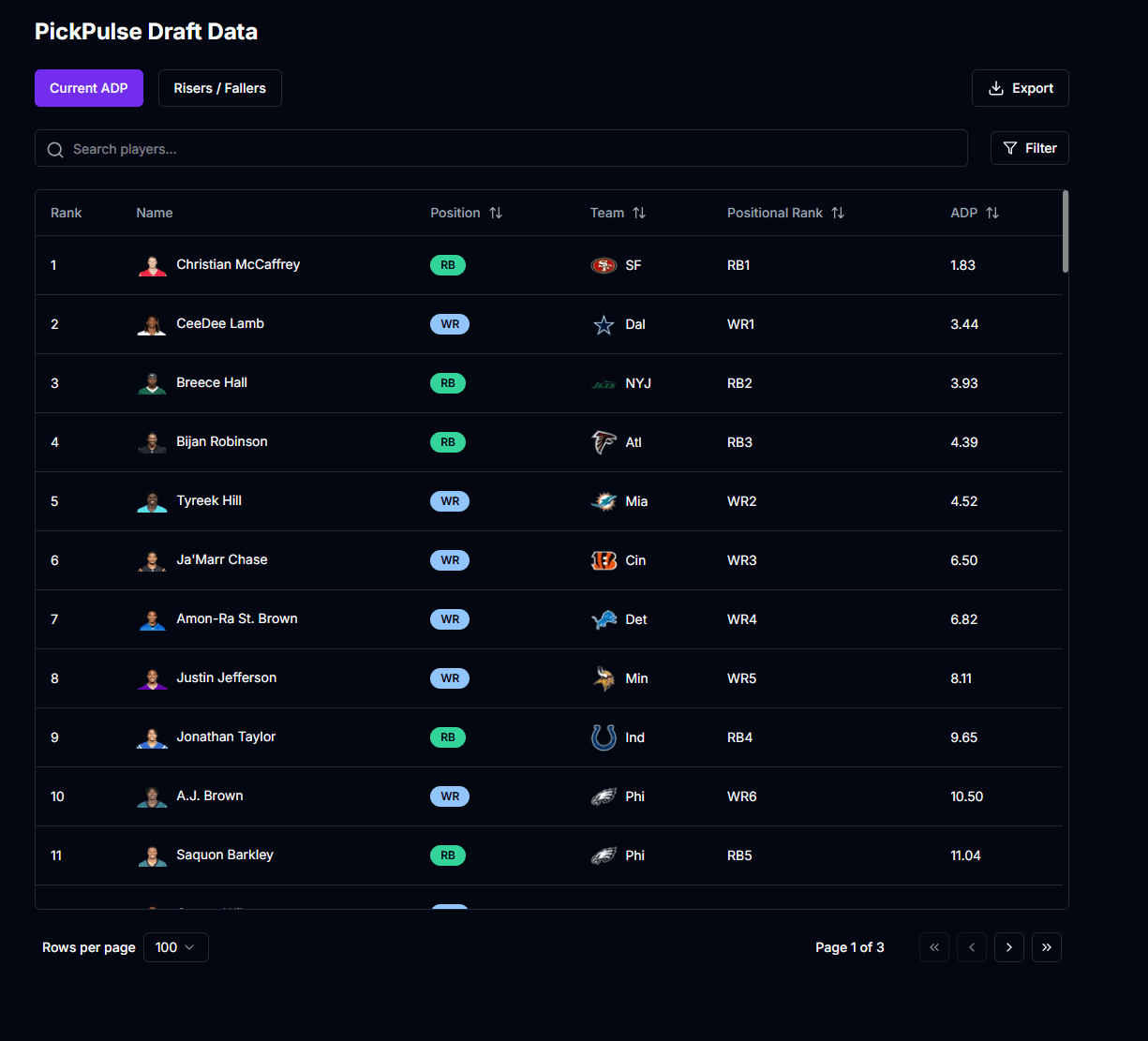
Task: Jump to the last page
Action: (x=1046, y=947)
